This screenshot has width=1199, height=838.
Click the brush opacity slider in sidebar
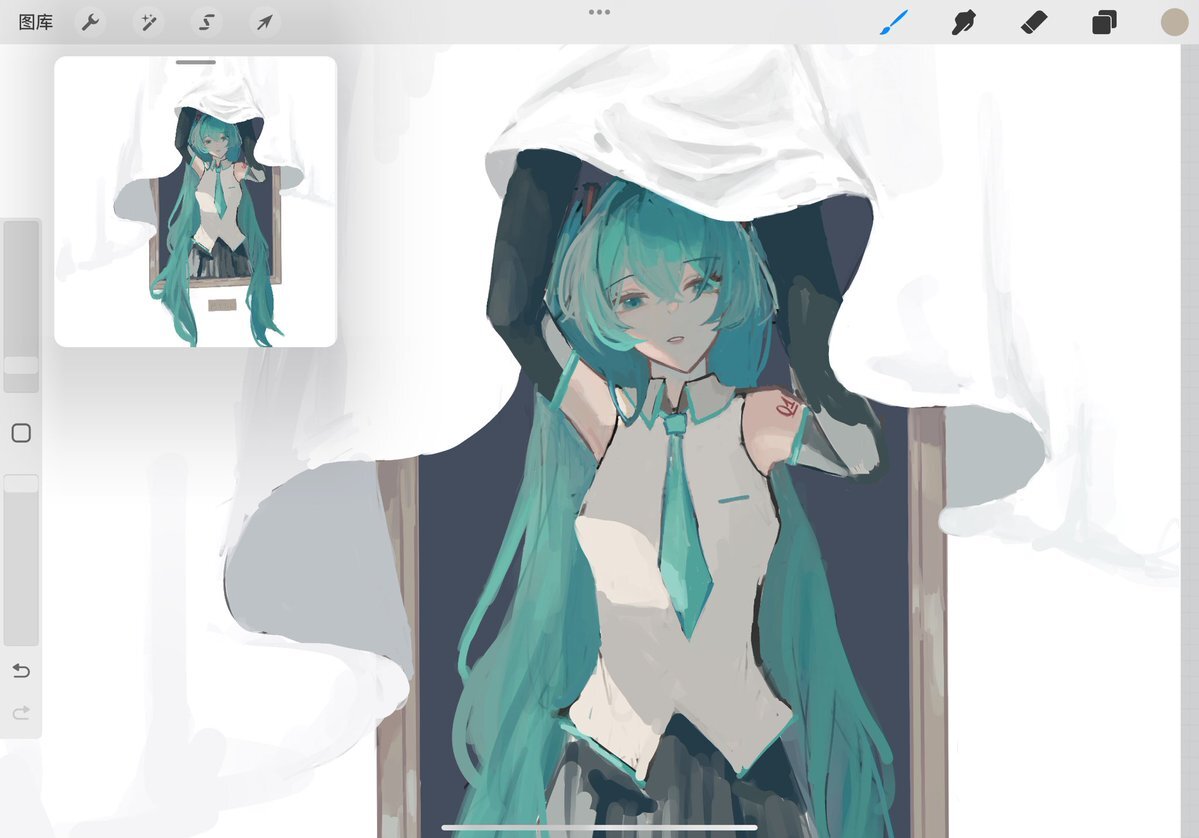21,560
